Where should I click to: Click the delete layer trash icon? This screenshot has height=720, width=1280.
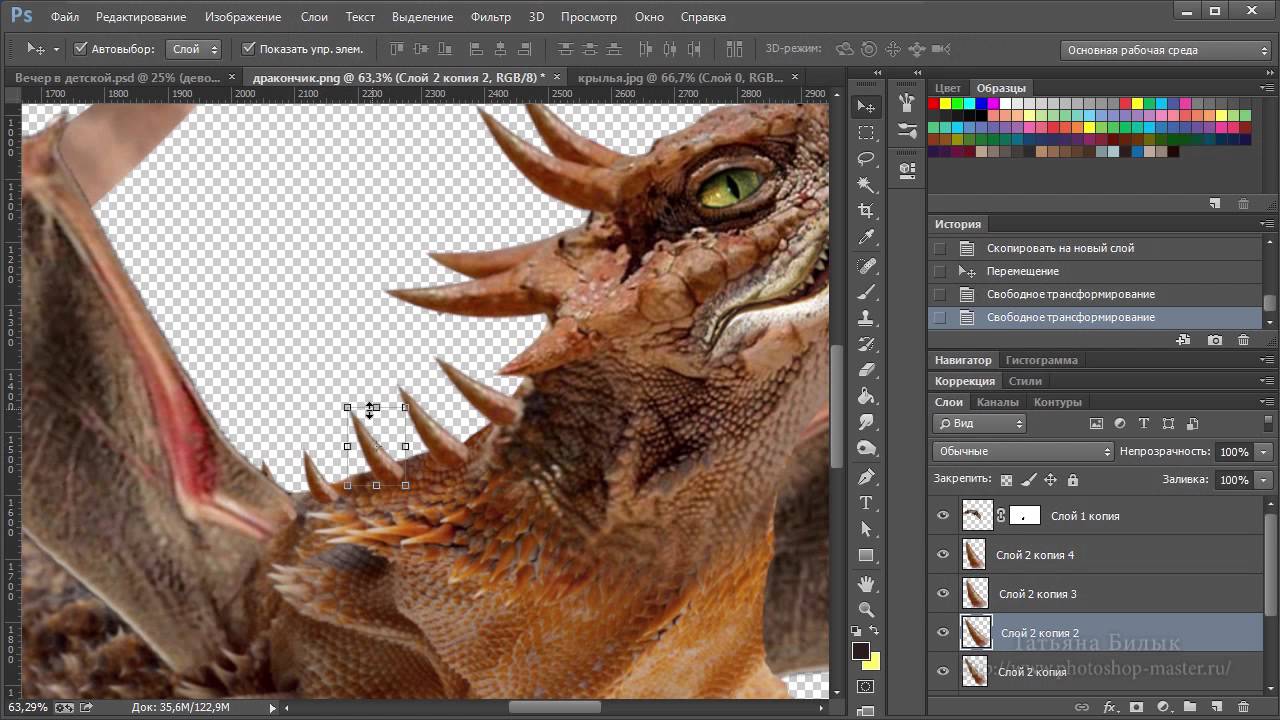click(x=1243, y=707)
